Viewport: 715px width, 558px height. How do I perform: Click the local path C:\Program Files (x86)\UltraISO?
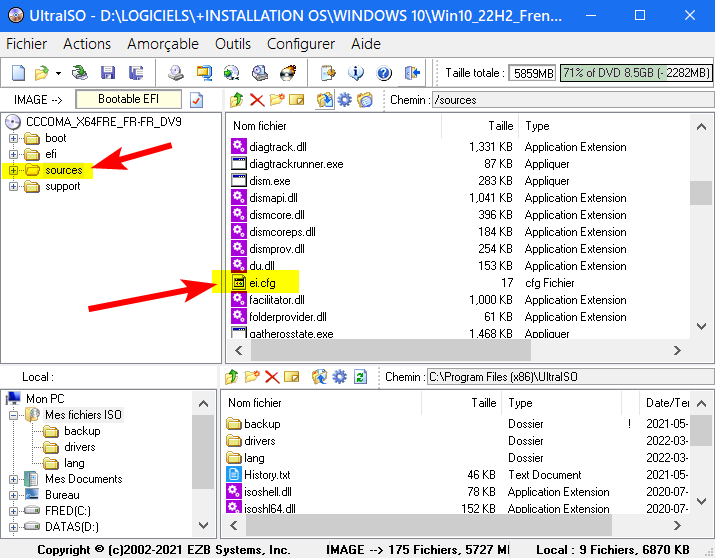[570, 377]
